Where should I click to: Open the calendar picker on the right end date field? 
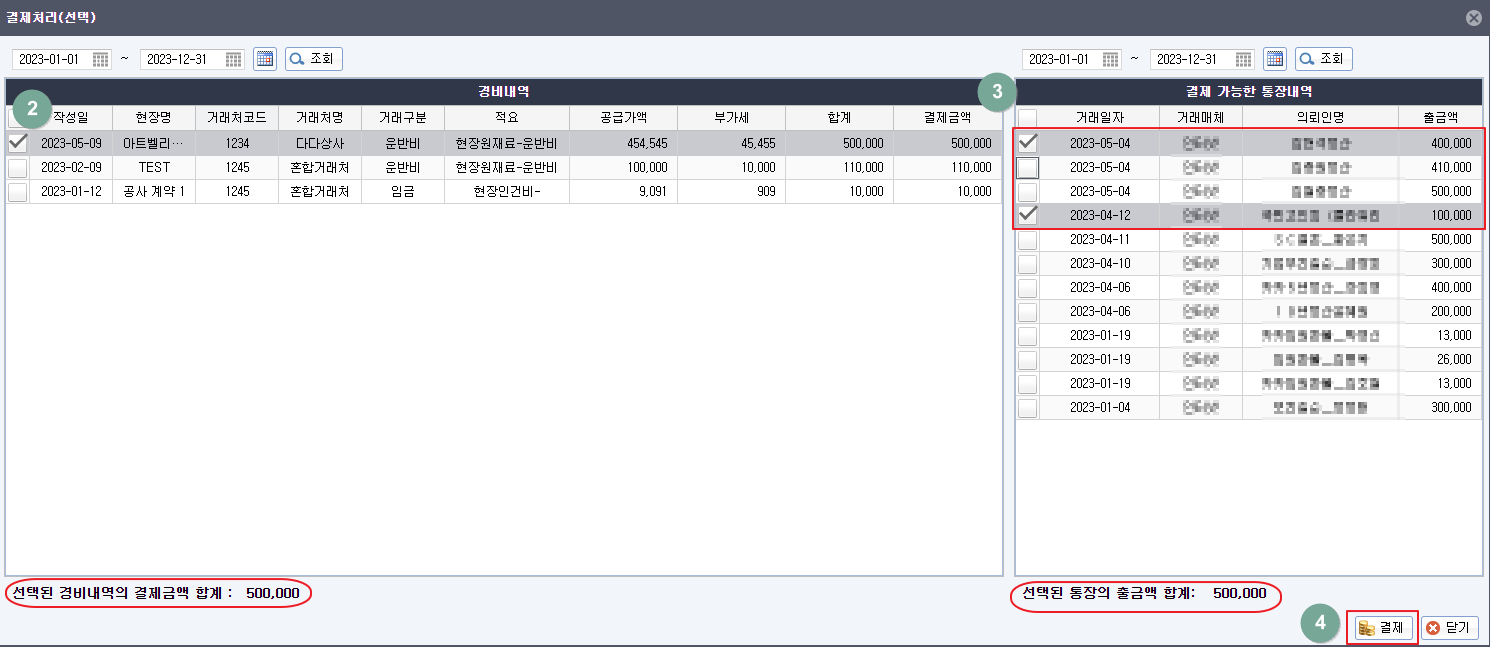click(1243, 59)
